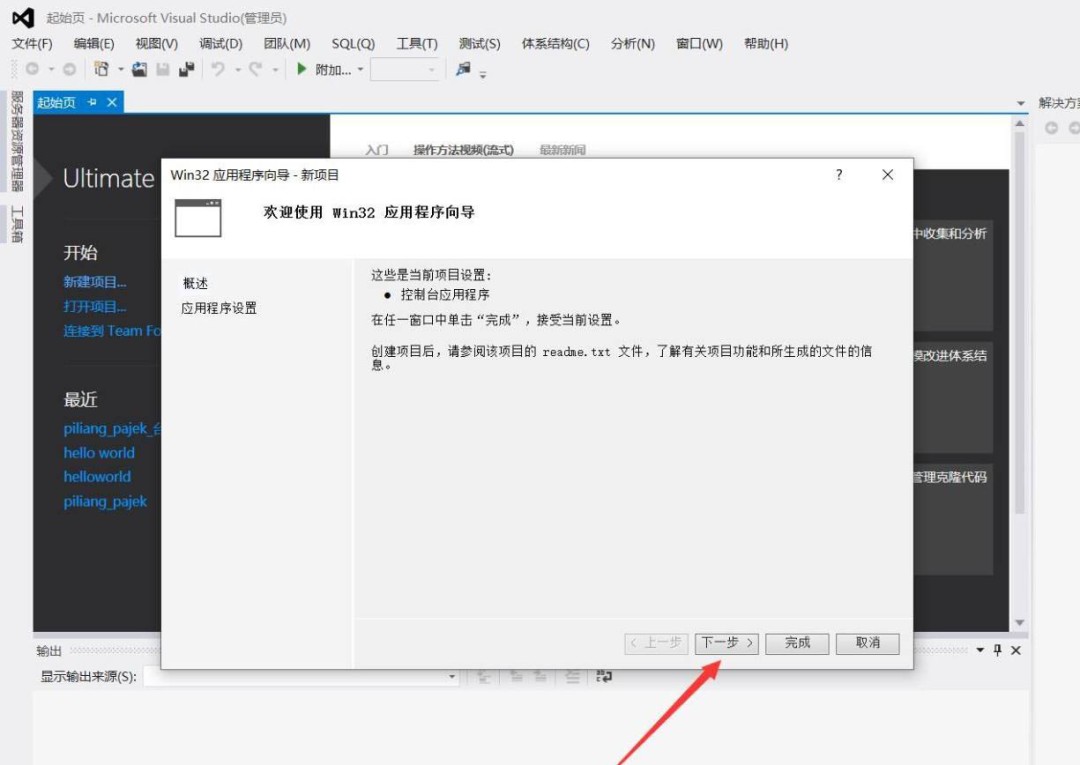
Task: Open the 显示输出来源 dropdown
Action: pyautogui.click(x=450, y=676)
